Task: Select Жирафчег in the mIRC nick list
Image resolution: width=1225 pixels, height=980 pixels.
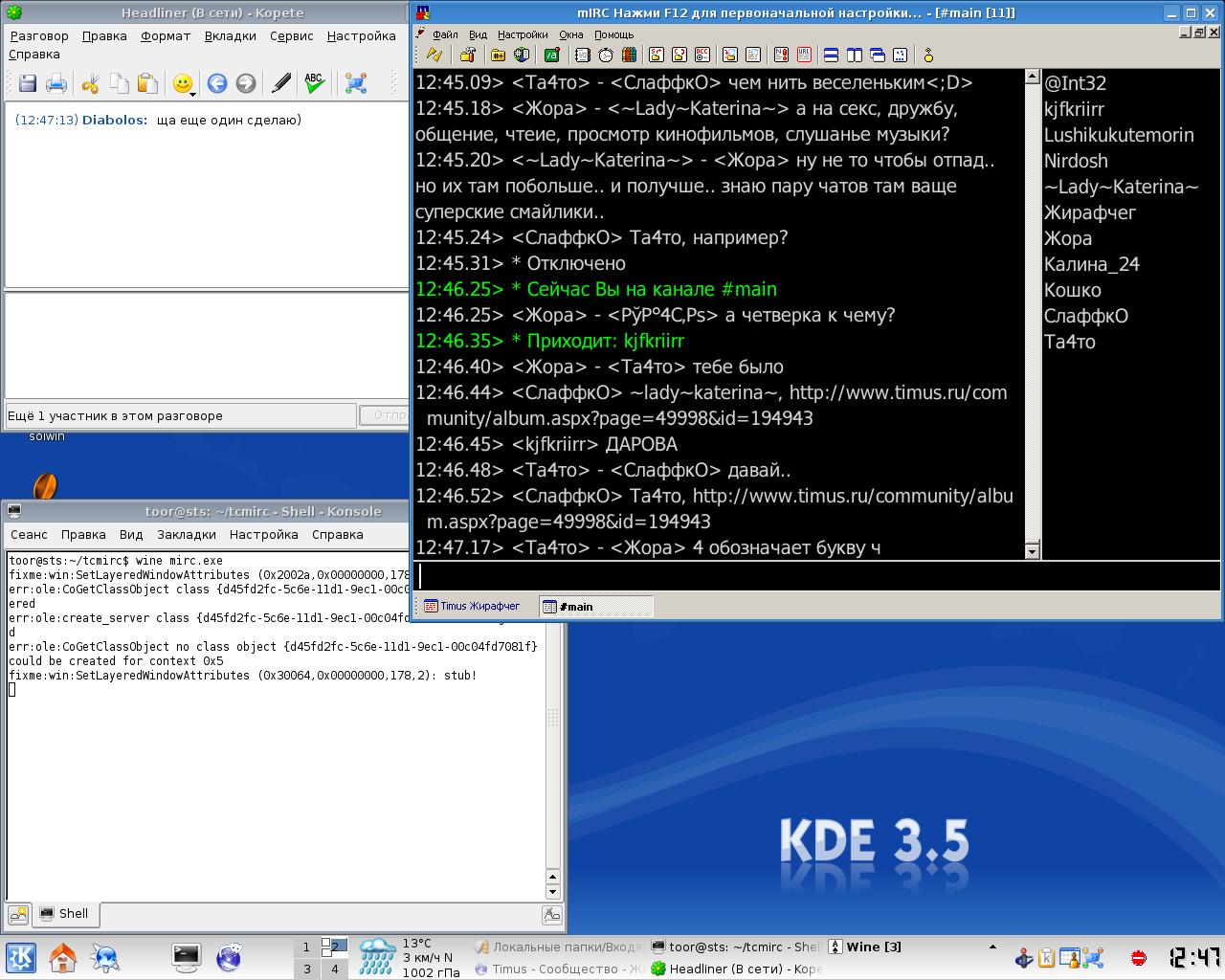Action: pos(1089,212)
